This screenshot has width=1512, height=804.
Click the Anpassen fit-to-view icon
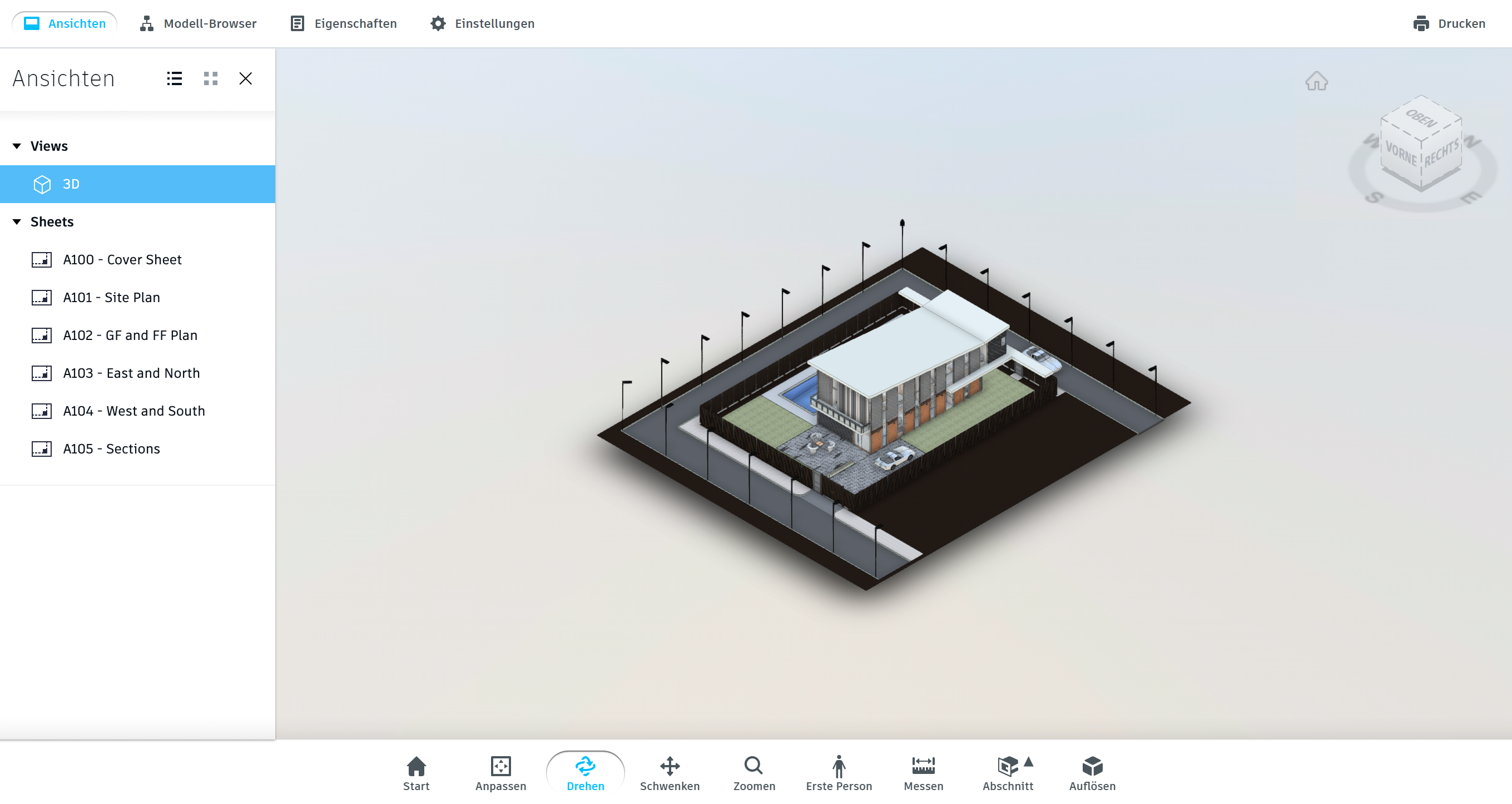pos(500,773)
